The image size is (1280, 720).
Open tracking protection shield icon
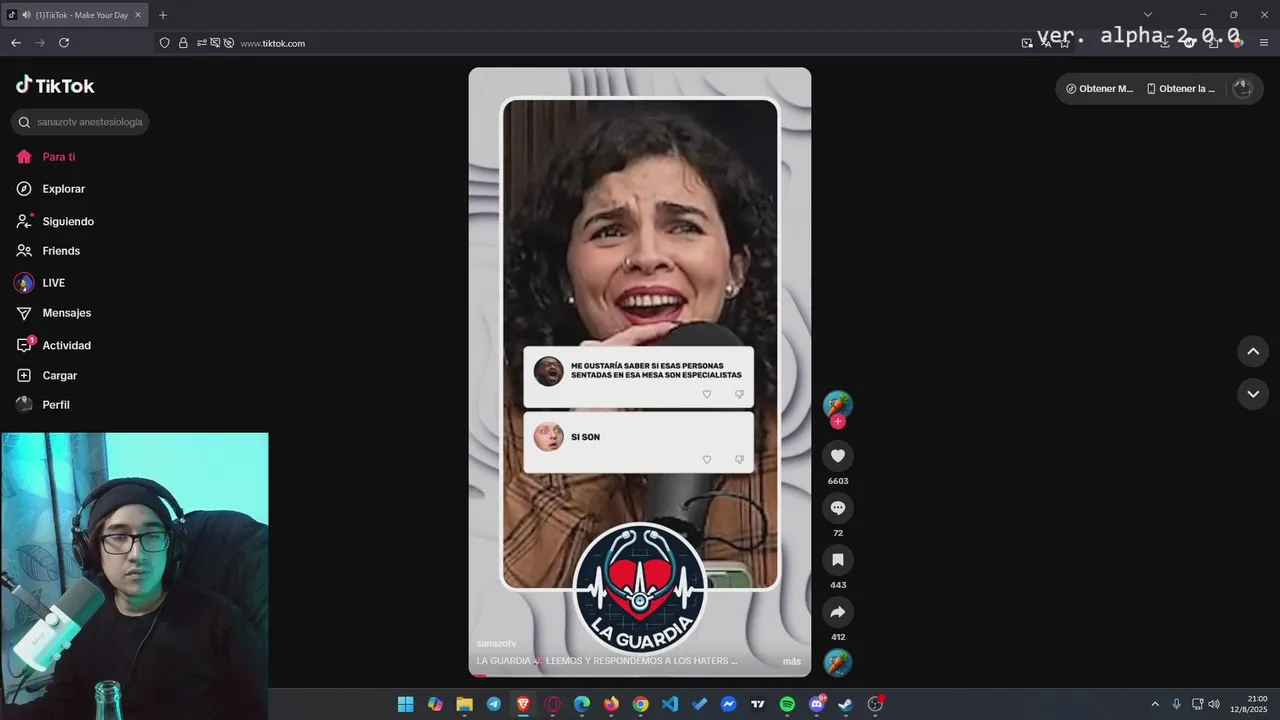[x=165, y=43]
